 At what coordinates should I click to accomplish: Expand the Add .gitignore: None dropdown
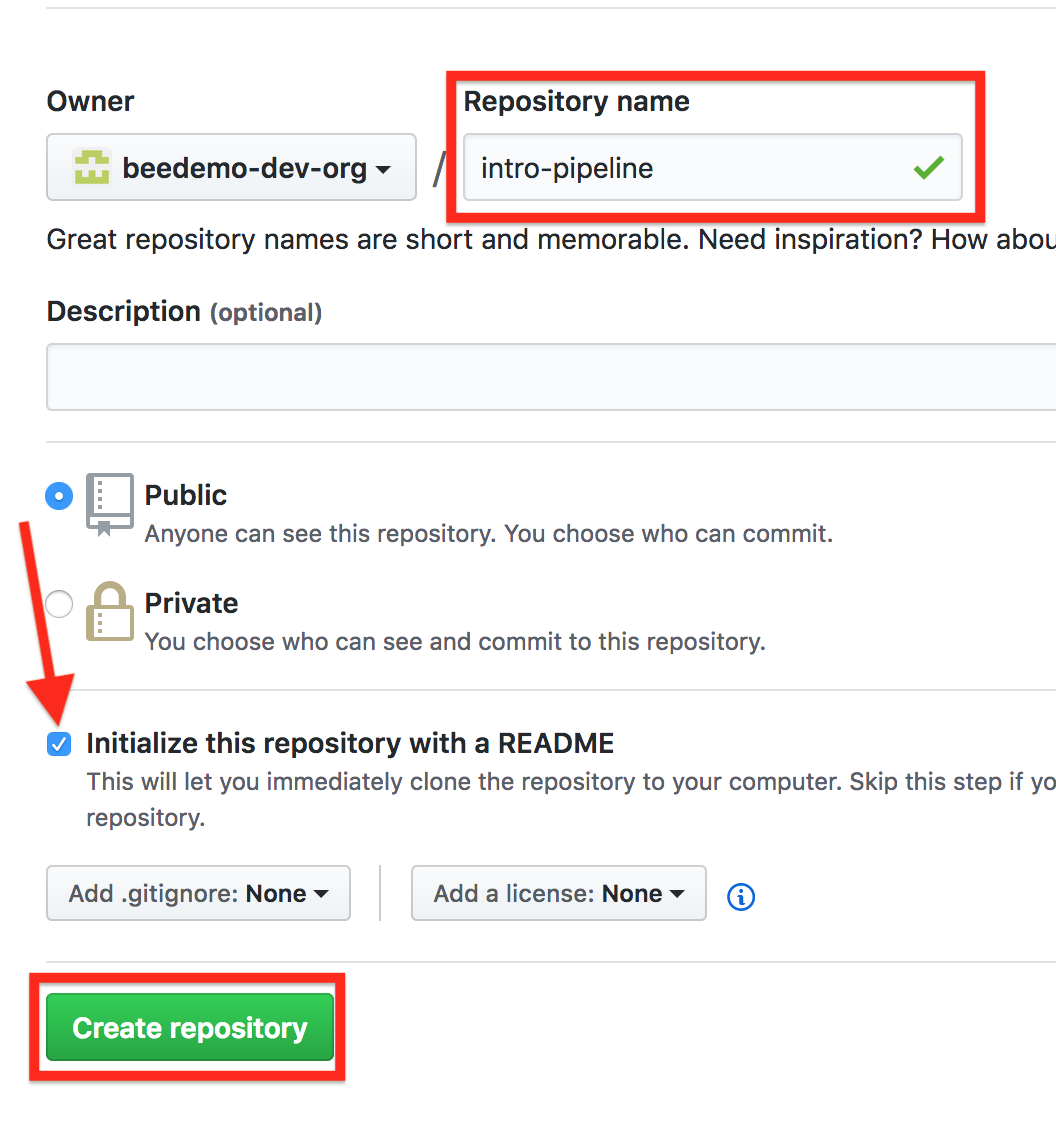[x=198, y=893]
